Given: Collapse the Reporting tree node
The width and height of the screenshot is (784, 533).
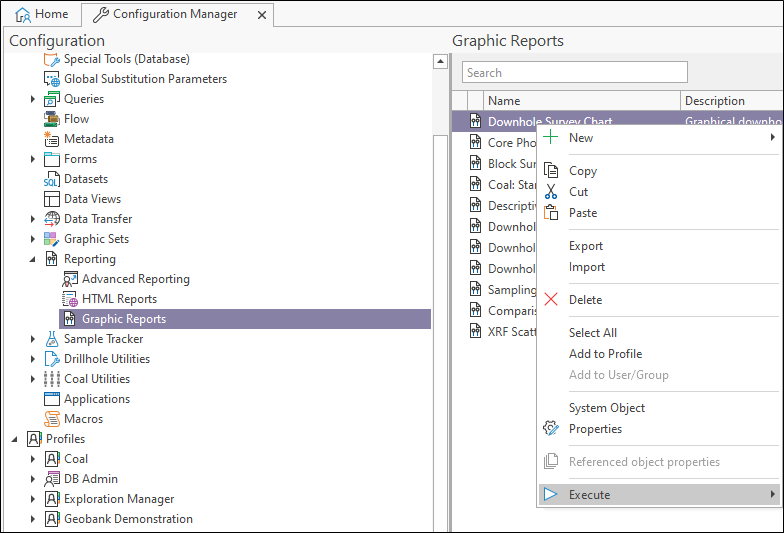Looking at the screenshot, I should 33,259.
